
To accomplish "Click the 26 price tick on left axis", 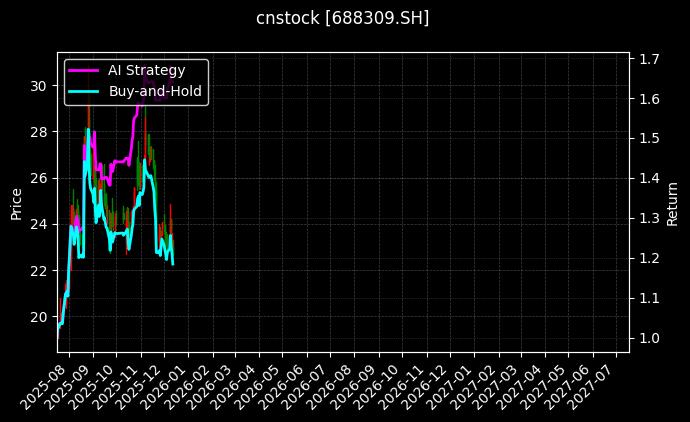I will pyautogui.click(x=38, y=178).
